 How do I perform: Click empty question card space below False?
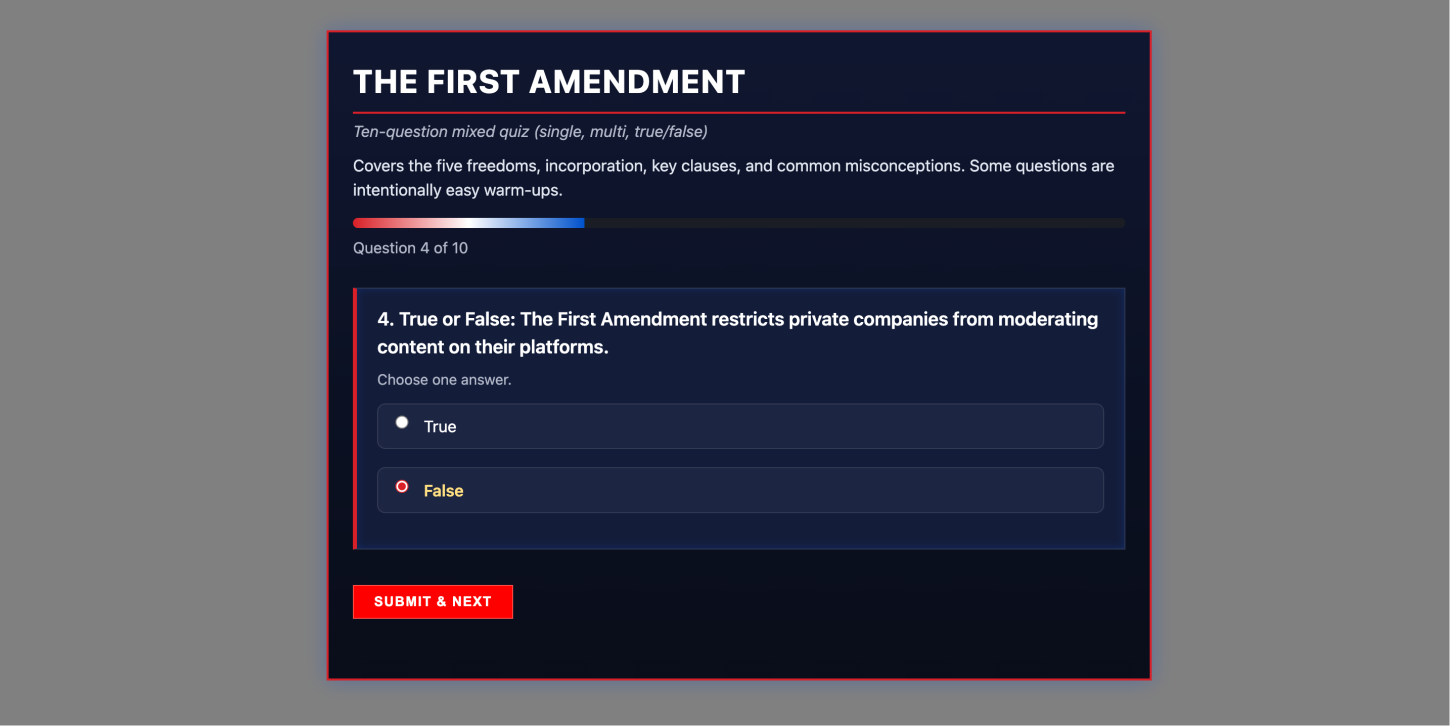point(740,531)
